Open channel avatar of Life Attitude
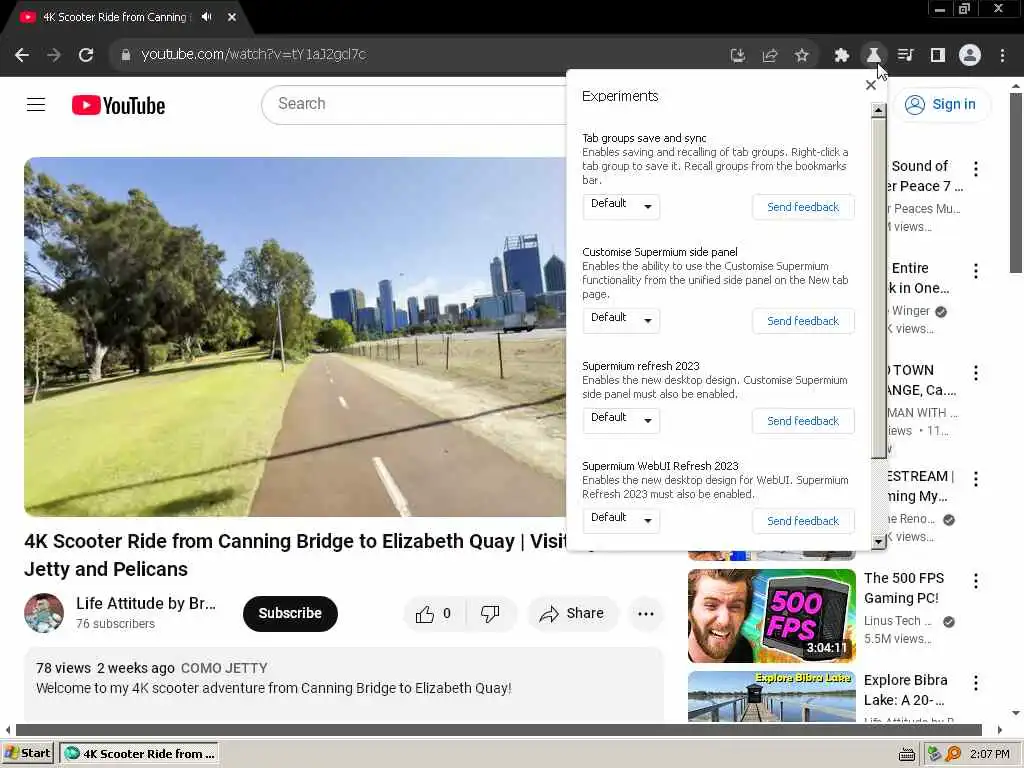The width and height of the screenshot is (1024, 768). point(44,613)
